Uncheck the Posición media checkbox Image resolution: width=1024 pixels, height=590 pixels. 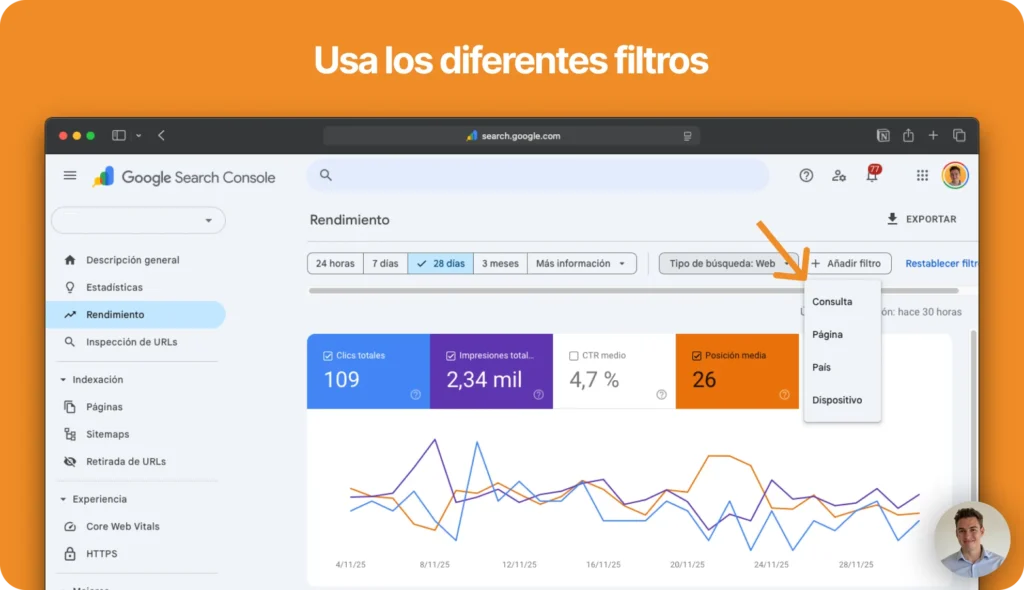point(696,356)
